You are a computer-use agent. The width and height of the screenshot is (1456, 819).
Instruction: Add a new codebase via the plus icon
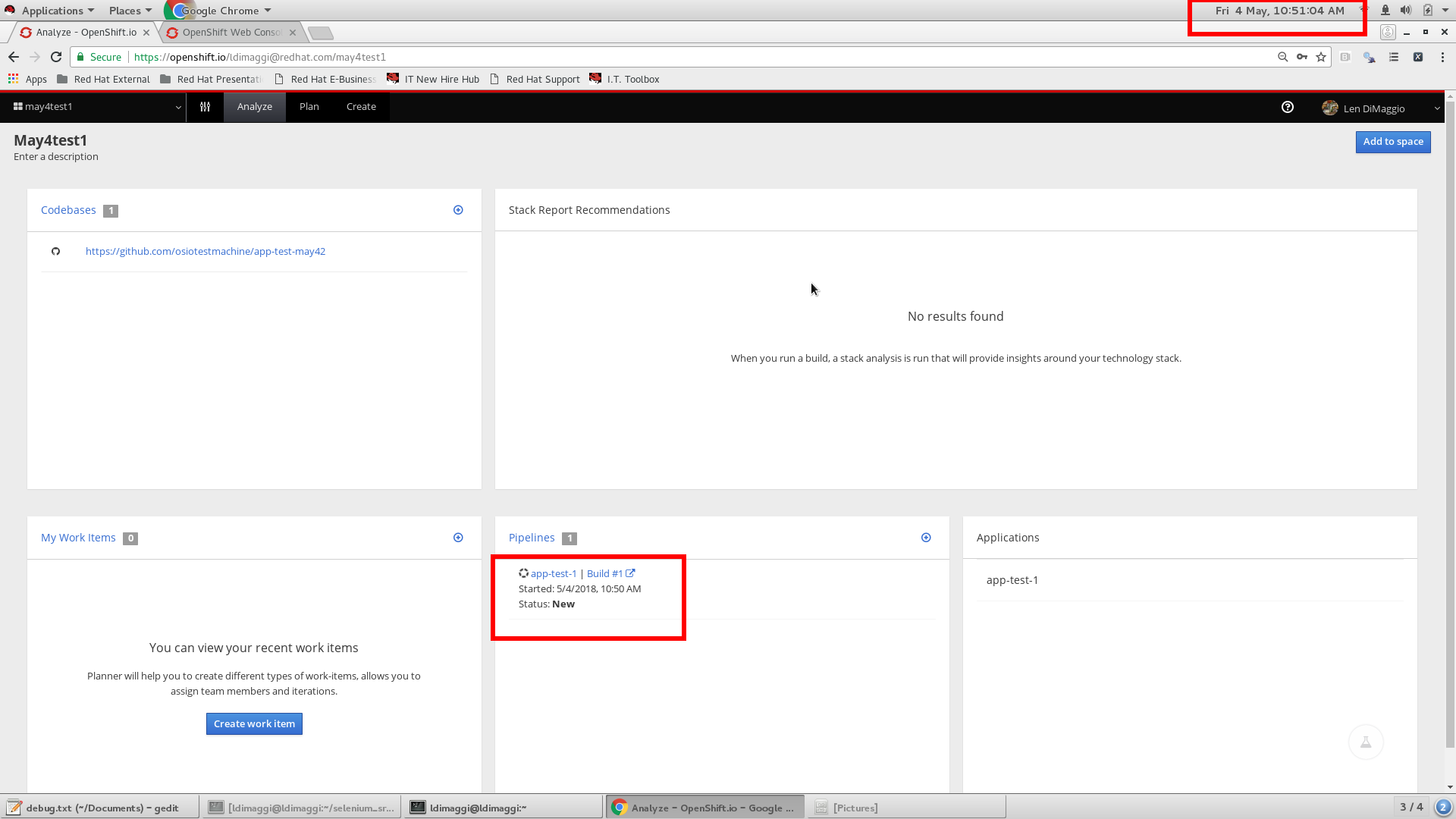[x=458, y=210]
